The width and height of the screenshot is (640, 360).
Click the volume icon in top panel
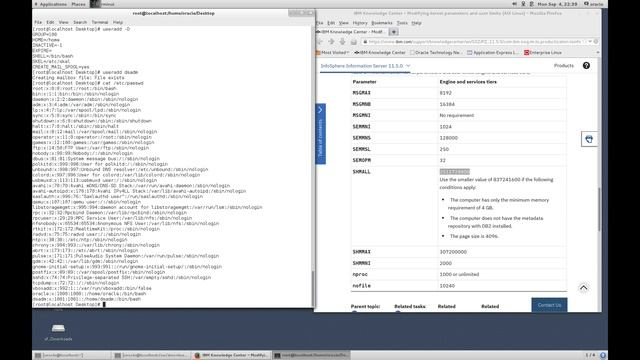pos(515,4)
